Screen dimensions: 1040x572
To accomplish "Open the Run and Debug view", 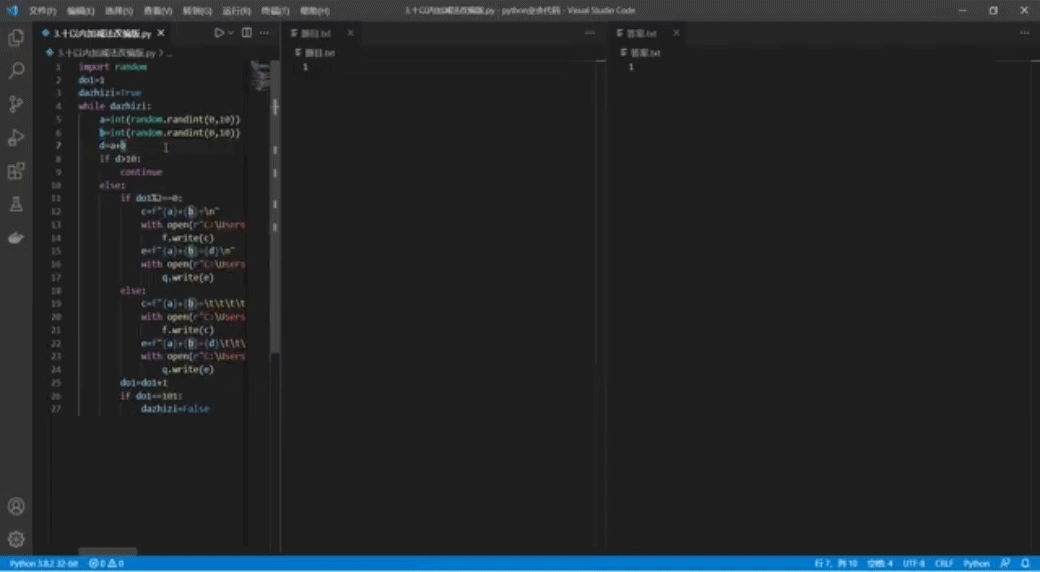I will (16, 137).
